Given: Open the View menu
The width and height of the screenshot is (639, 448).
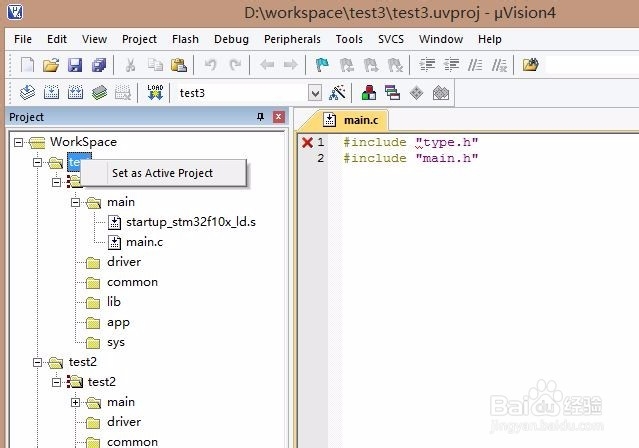Looking at the screenshot, I should 94,39.
